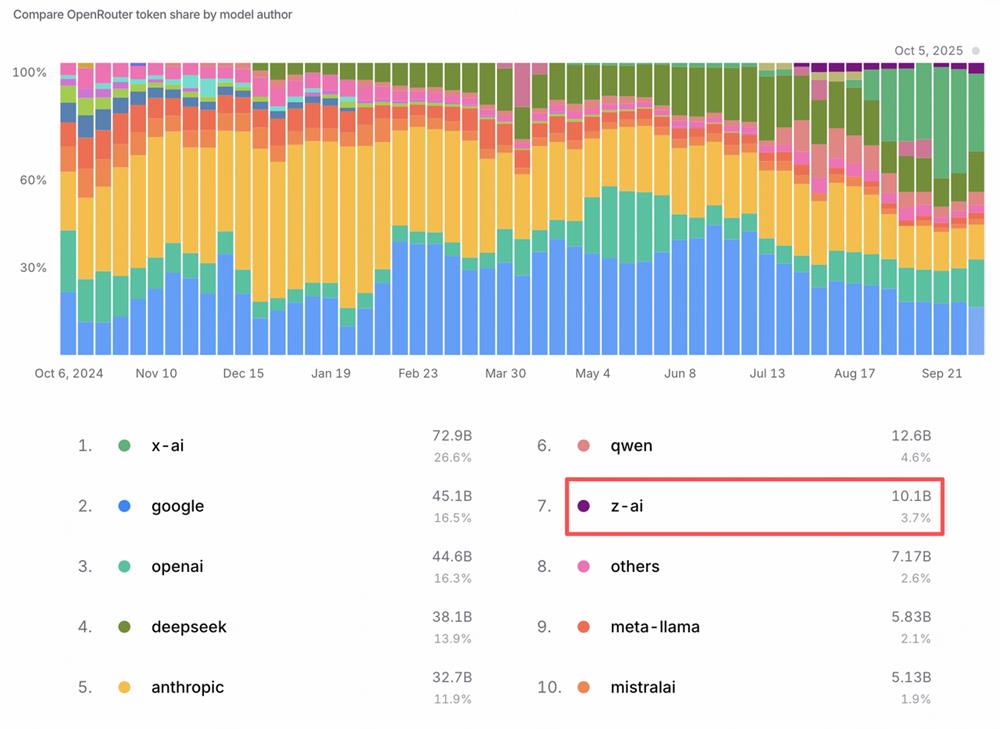Click the olive deepseek legend dot
This screenshot has width=1000, height=729.
click(x=124, y=627)
